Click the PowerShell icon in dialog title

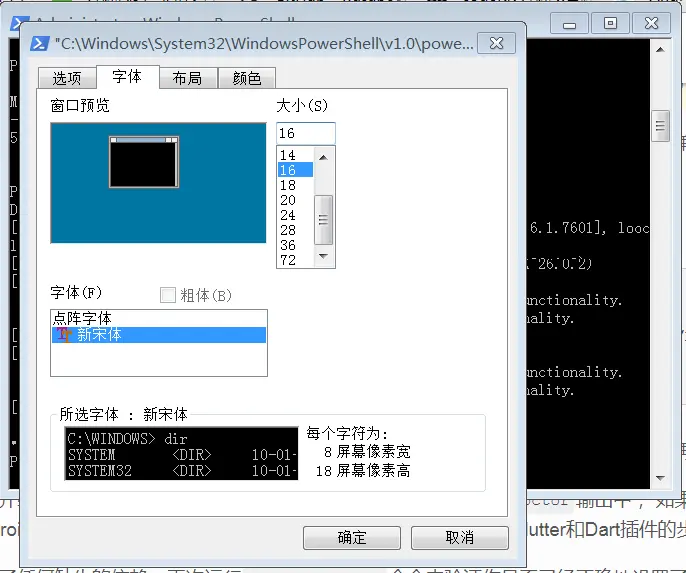click(x=39, y=44)
